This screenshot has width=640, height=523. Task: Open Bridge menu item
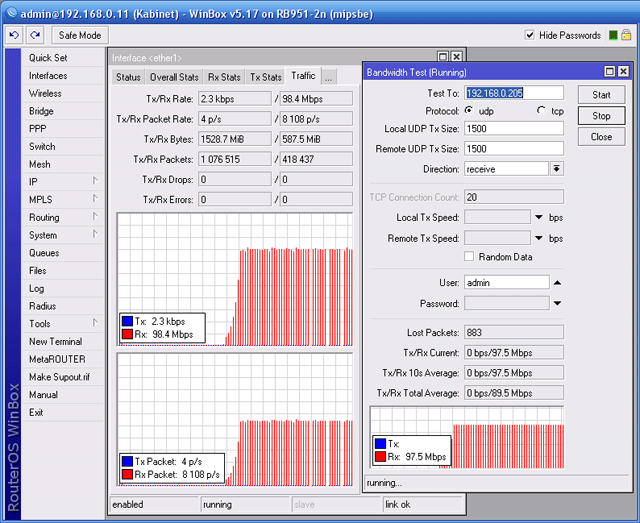point(63,111)
